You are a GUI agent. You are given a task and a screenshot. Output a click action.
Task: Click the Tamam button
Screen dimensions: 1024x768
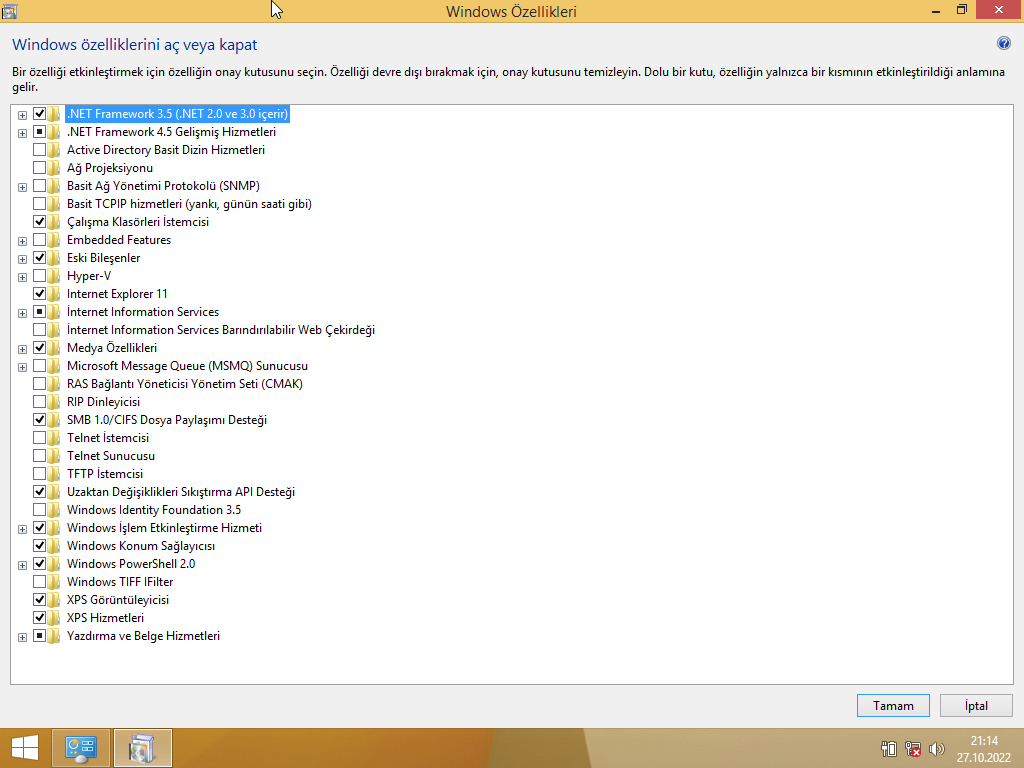point(893,705)
